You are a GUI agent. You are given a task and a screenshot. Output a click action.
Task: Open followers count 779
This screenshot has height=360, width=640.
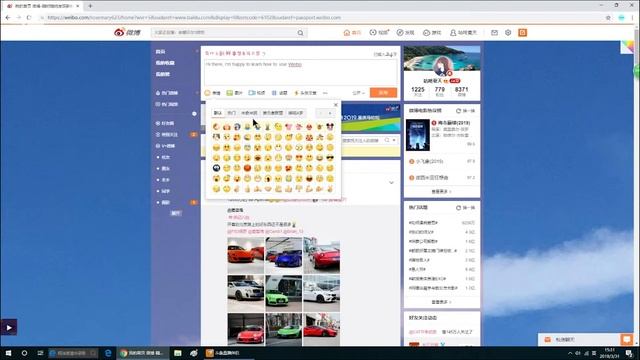(440, 91)
